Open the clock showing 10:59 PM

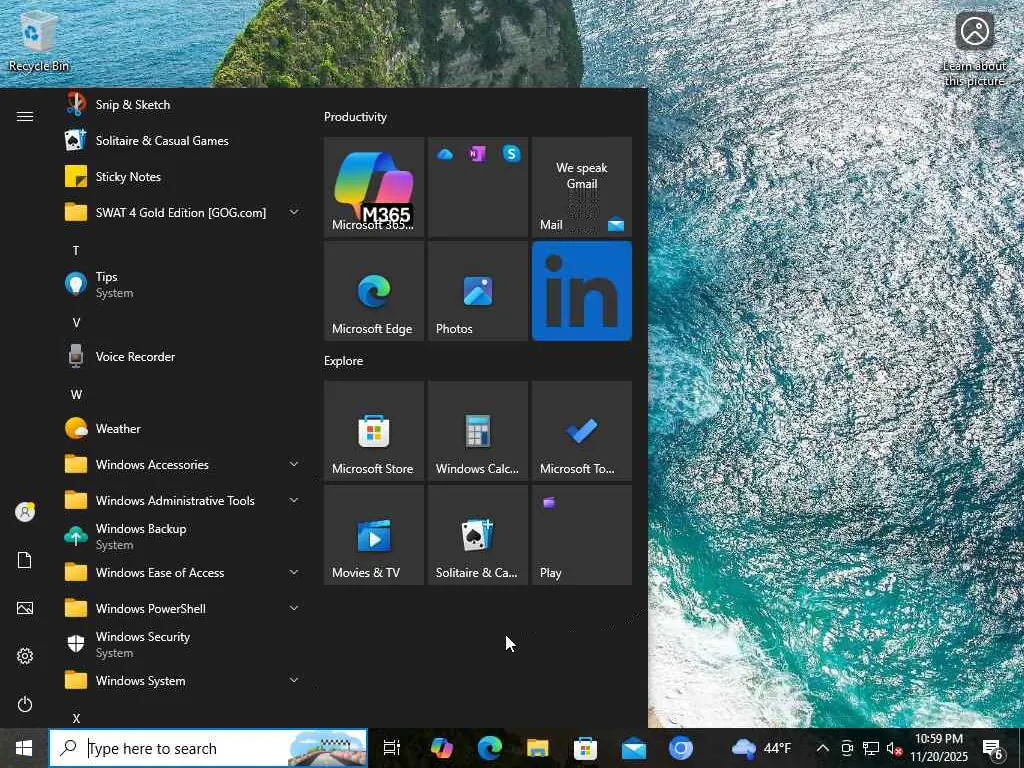point(939,748)
